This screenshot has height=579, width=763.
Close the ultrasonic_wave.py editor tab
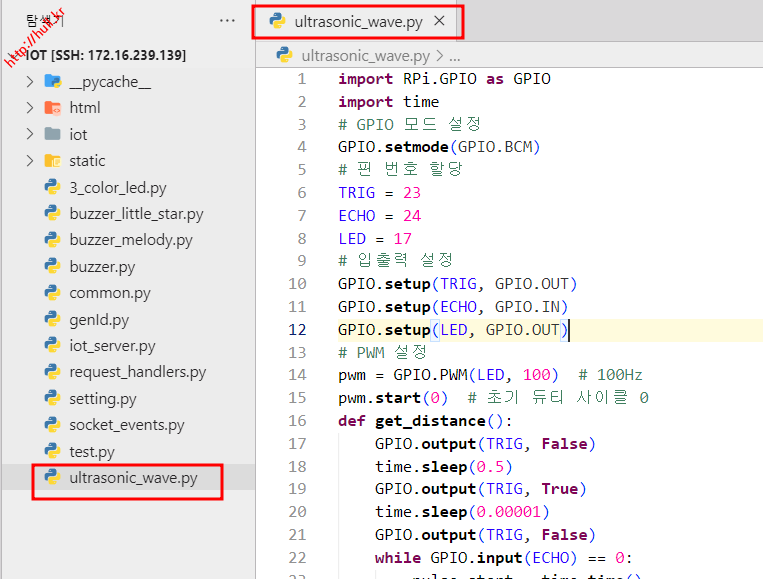click(x=439, y=20)
